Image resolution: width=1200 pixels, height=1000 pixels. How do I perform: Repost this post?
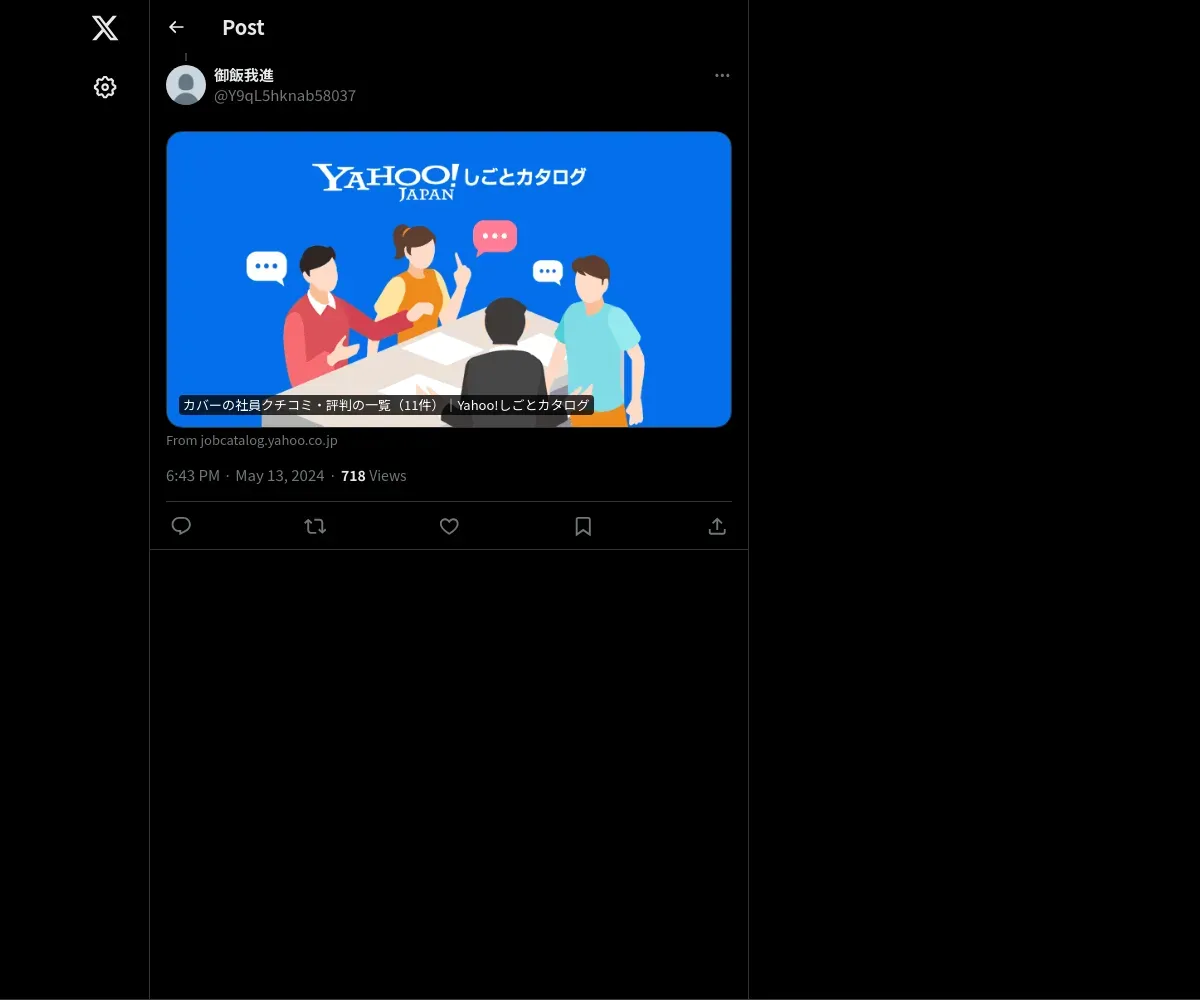point(315,526)
